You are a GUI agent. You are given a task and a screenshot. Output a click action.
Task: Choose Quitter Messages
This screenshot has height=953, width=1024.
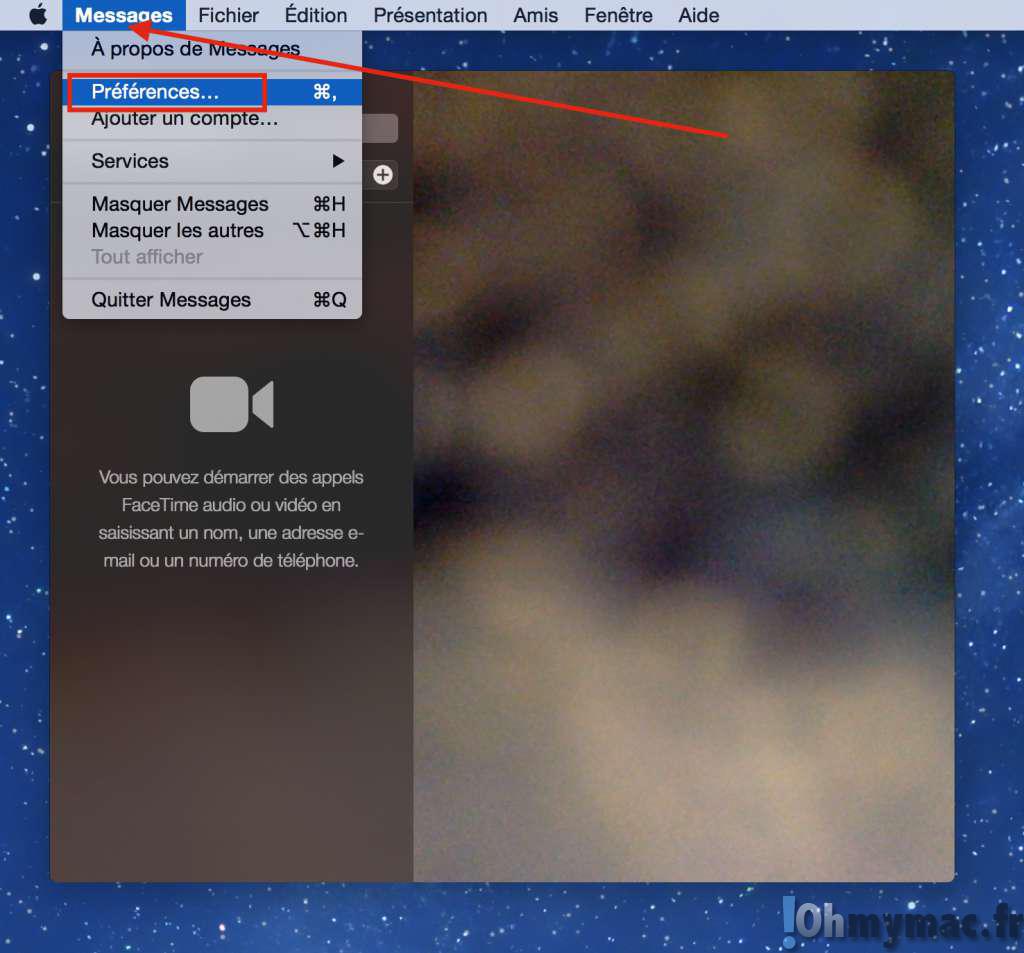212,300
